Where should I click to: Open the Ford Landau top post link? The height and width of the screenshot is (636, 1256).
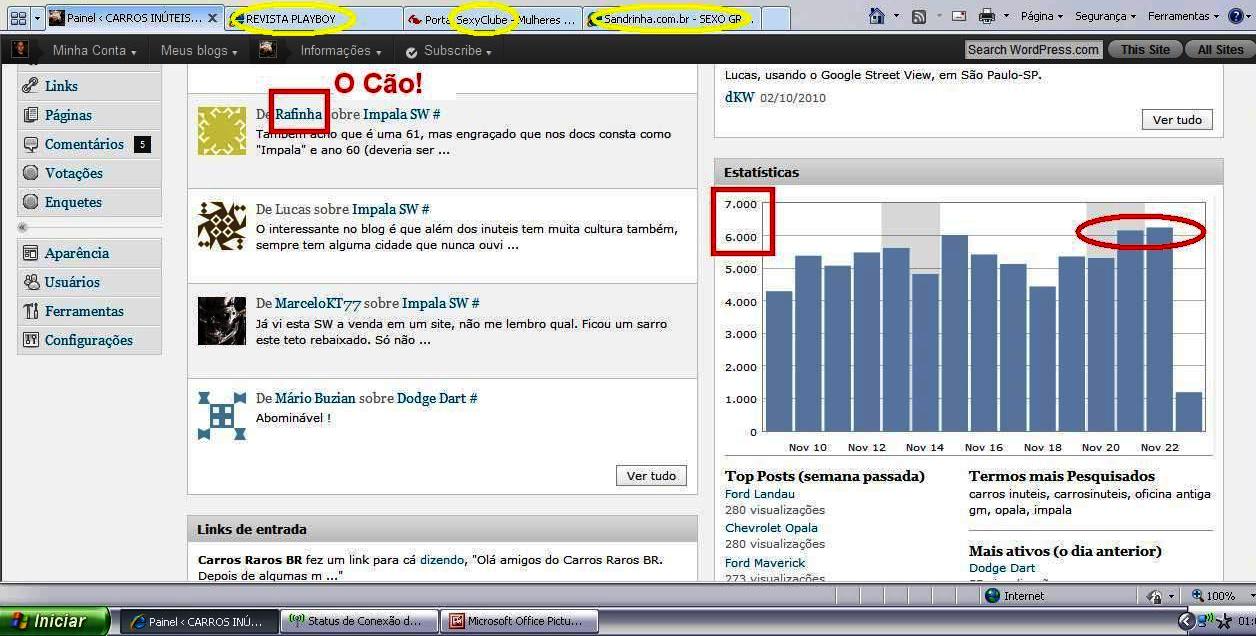point(760,494)
